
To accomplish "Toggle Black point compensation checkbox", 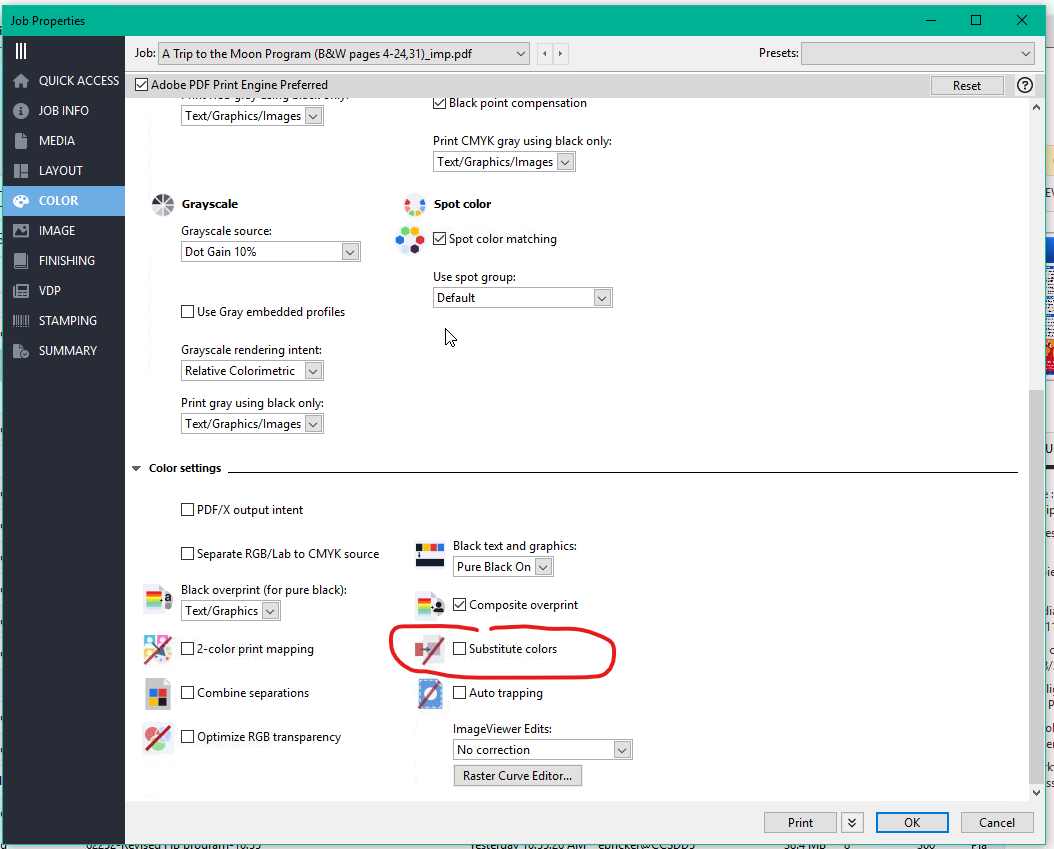I will point(440,103).
